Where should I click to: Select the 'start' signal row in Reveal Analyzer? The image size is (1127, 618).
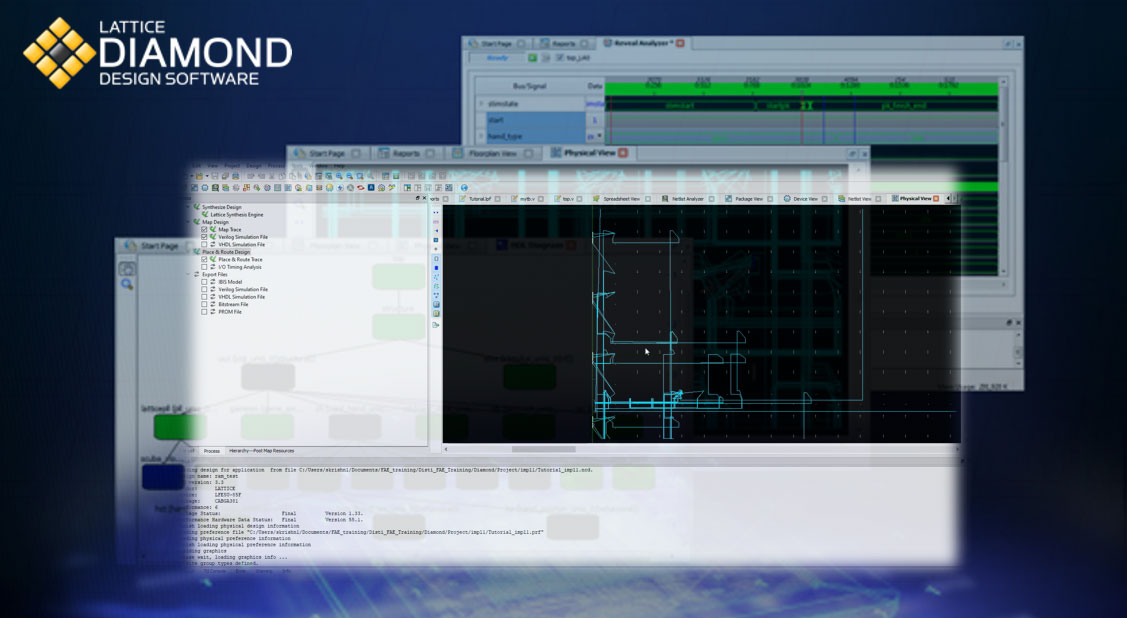(x=536, y=119)
